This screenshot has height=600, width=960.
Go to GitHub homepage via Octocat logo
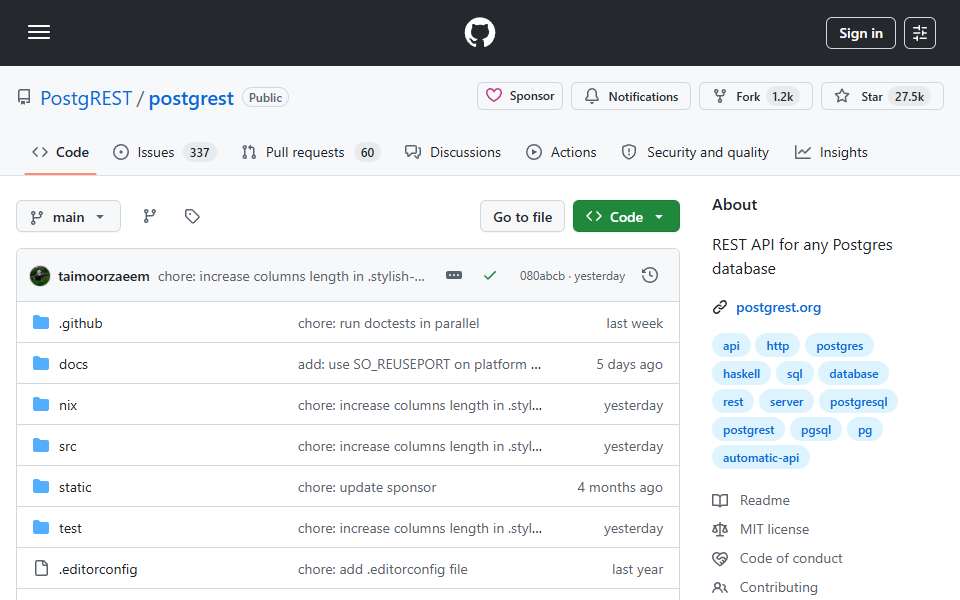tap(479, 32)
